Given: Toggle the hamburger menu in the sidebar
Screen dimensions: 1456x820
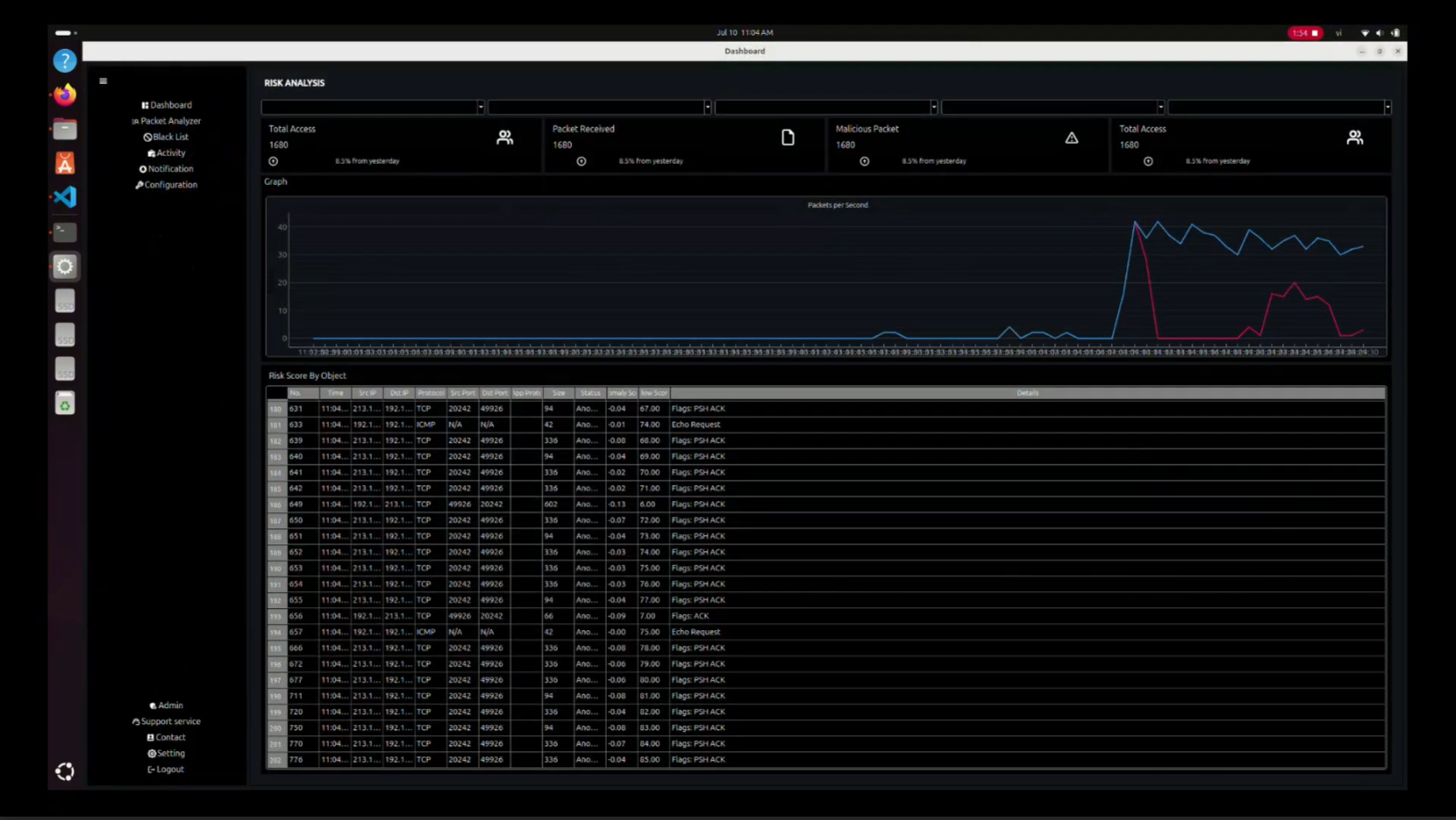Looking at the screenshot, I should pyautogui.click(x=103, y=81).
